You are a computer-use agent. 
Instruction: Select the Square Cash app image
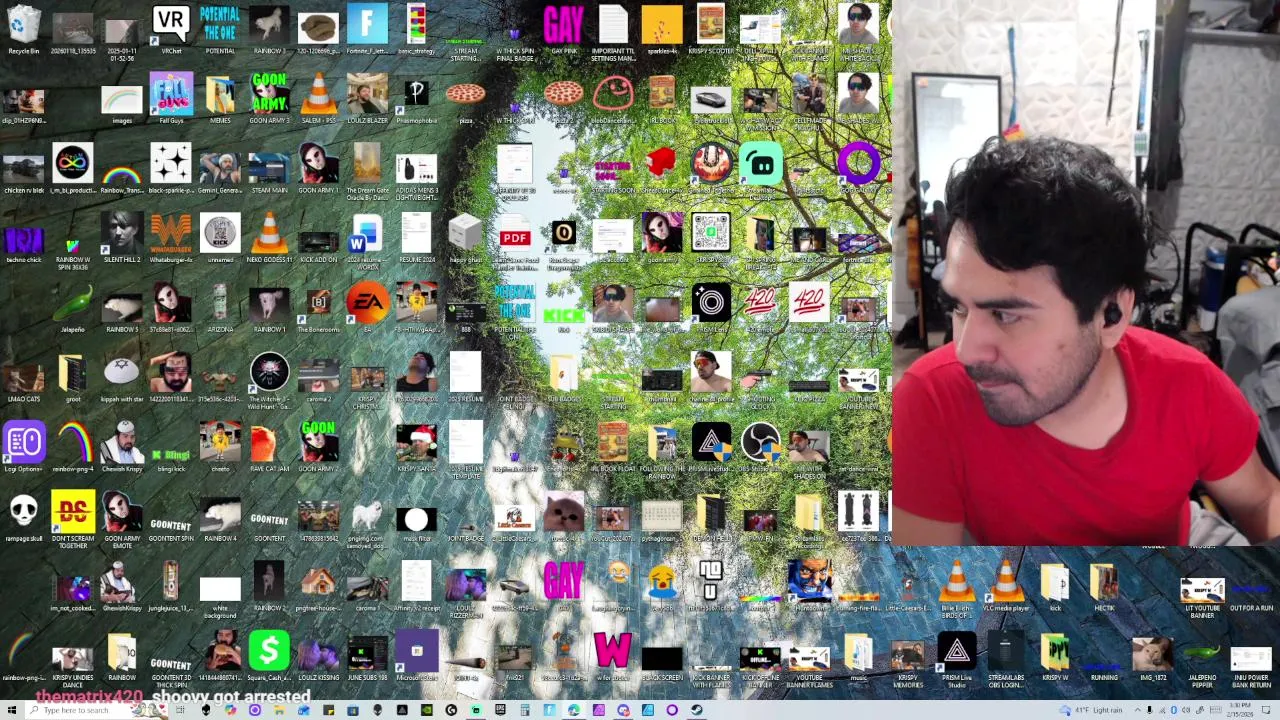[269, 656]
